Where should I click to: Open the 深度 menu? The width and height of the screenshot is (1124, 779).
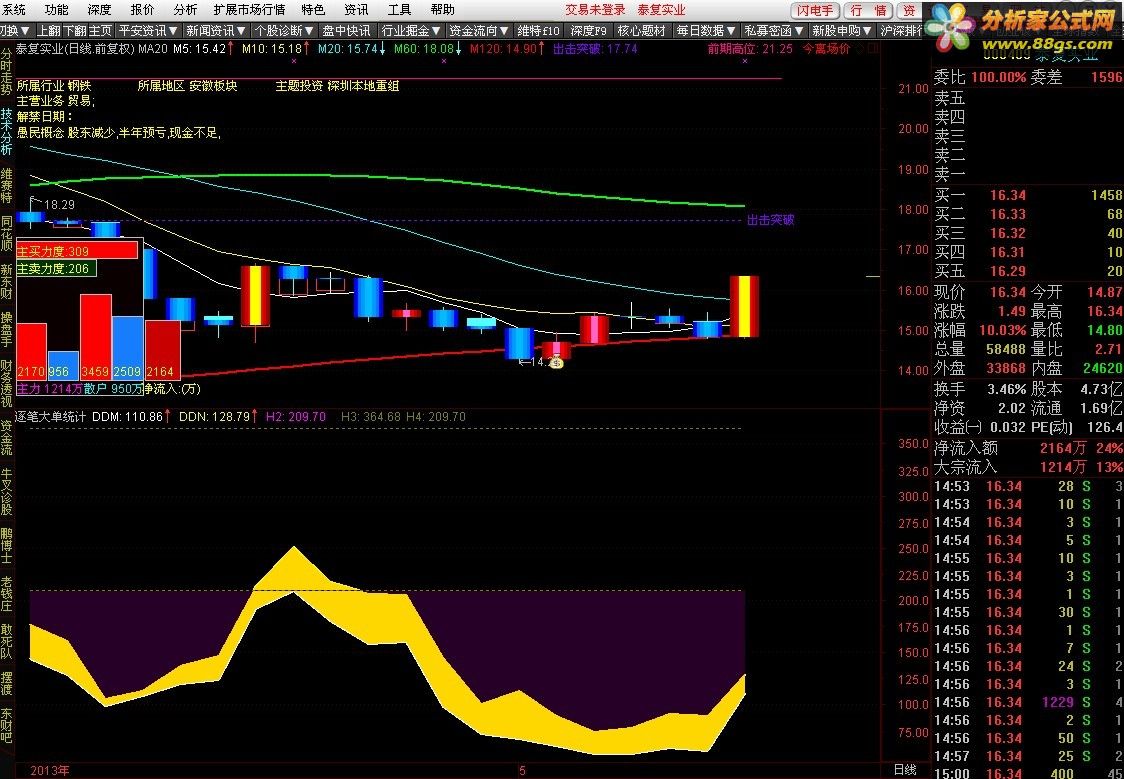point(100,10)
